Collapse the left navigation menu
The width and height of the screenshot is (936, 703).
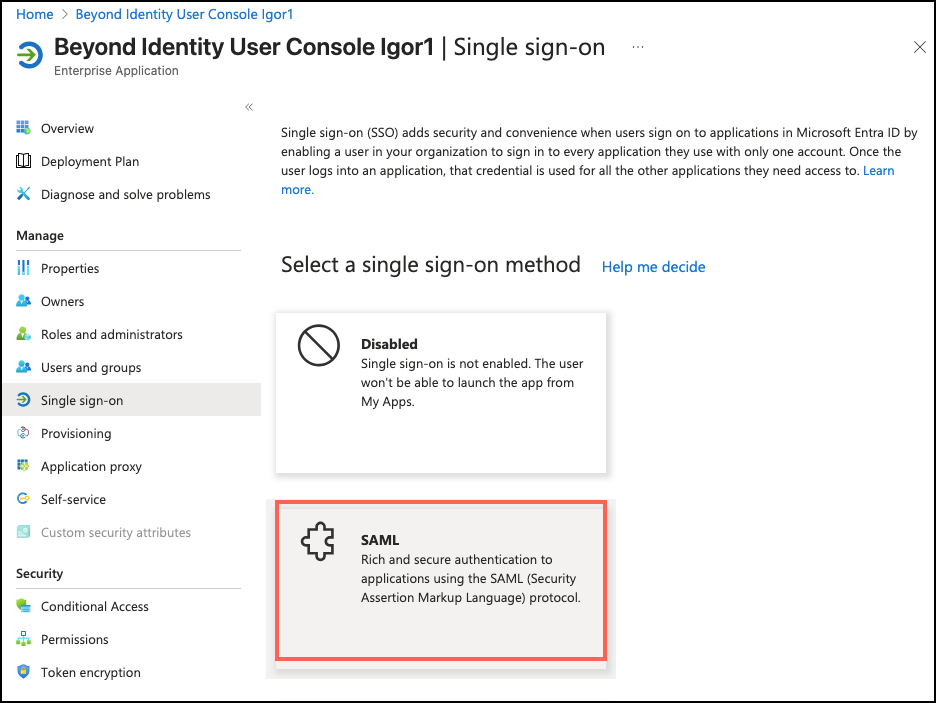pyautogui.click(x=249, y=107)
